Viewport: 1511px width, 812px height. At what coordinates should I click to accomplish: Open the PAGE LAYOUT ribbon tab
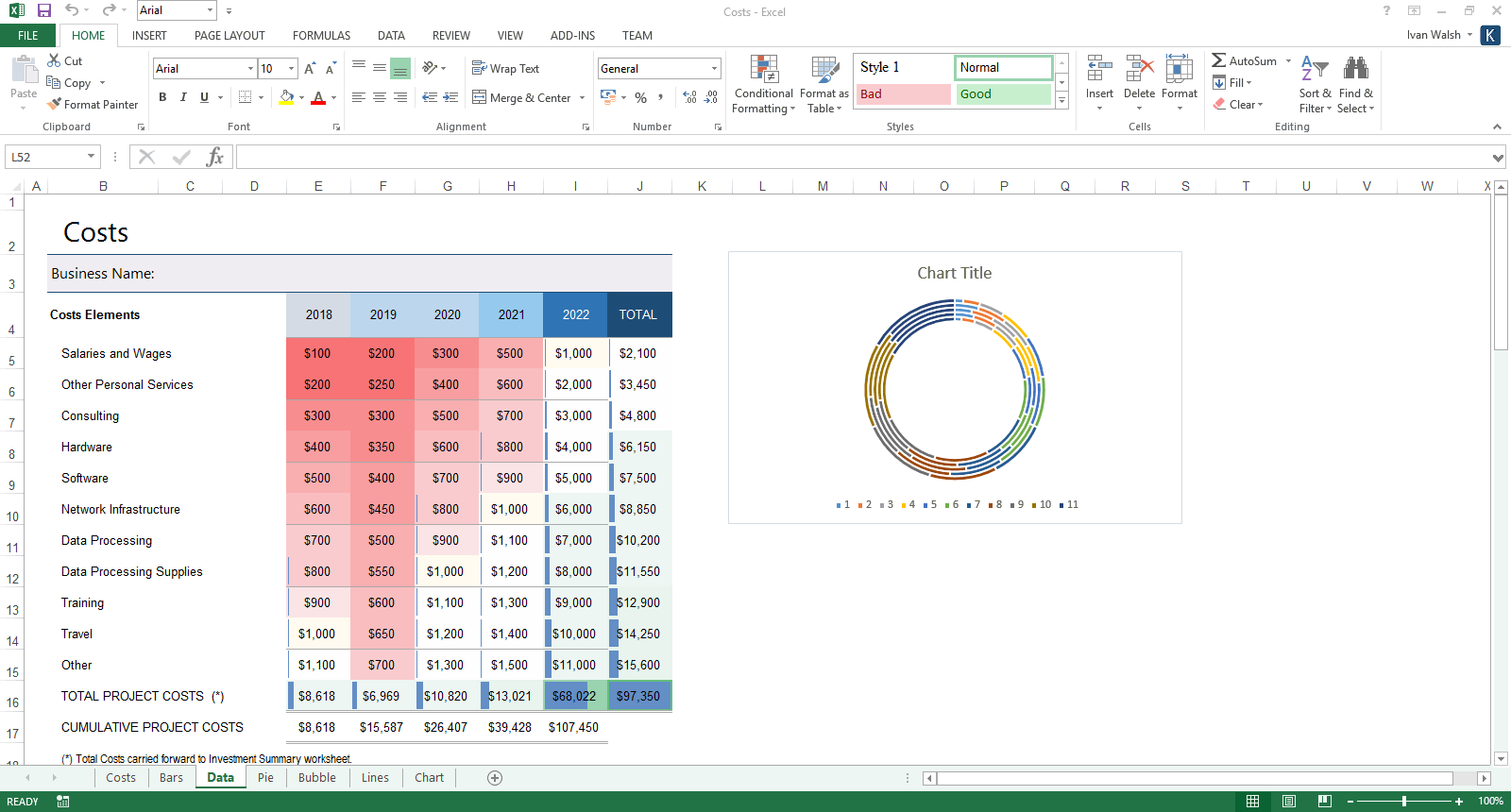click(229, 36)
